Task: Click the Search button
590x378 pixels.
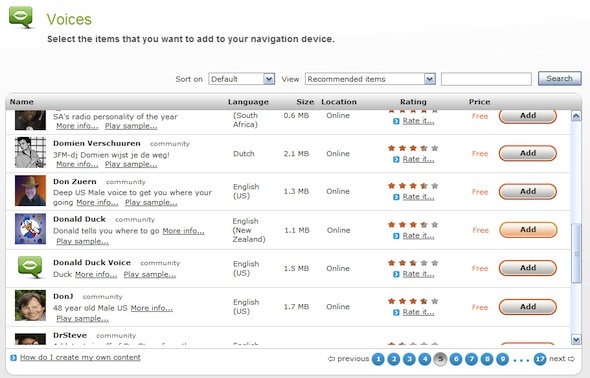Action: click(560, 79)
